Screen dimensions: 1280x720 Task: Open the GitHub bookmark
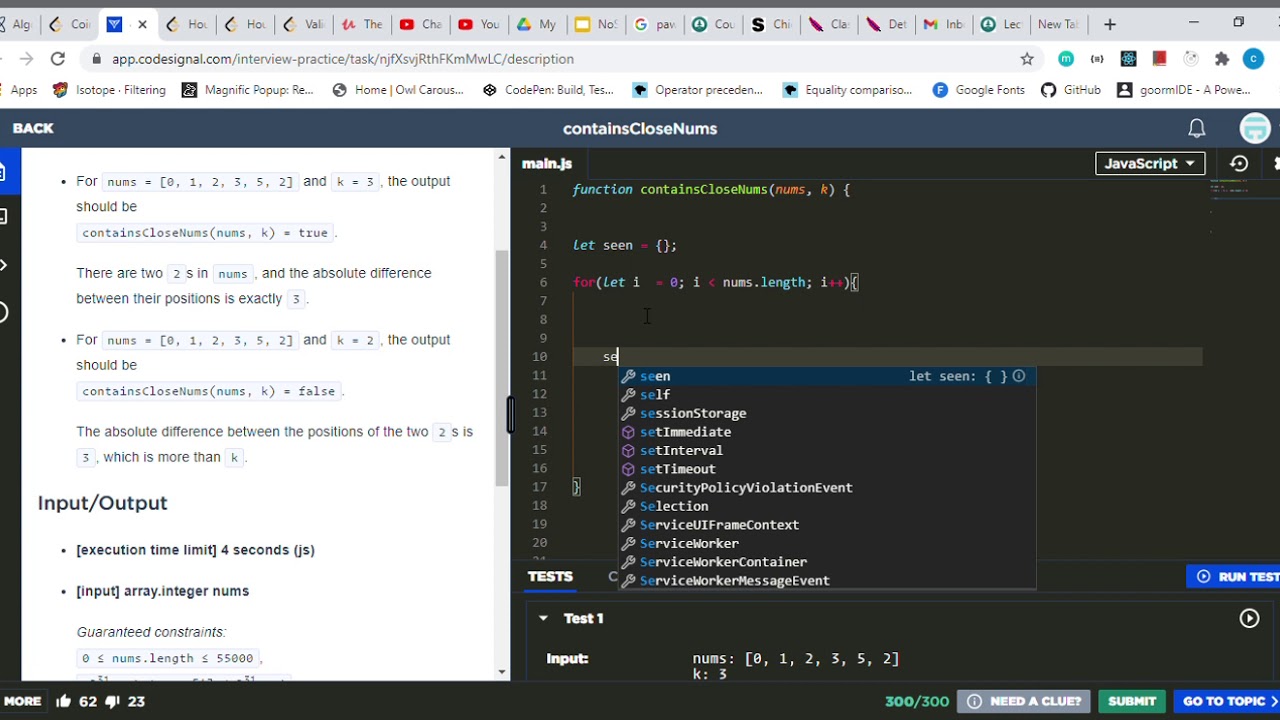tap(1071, 90)
